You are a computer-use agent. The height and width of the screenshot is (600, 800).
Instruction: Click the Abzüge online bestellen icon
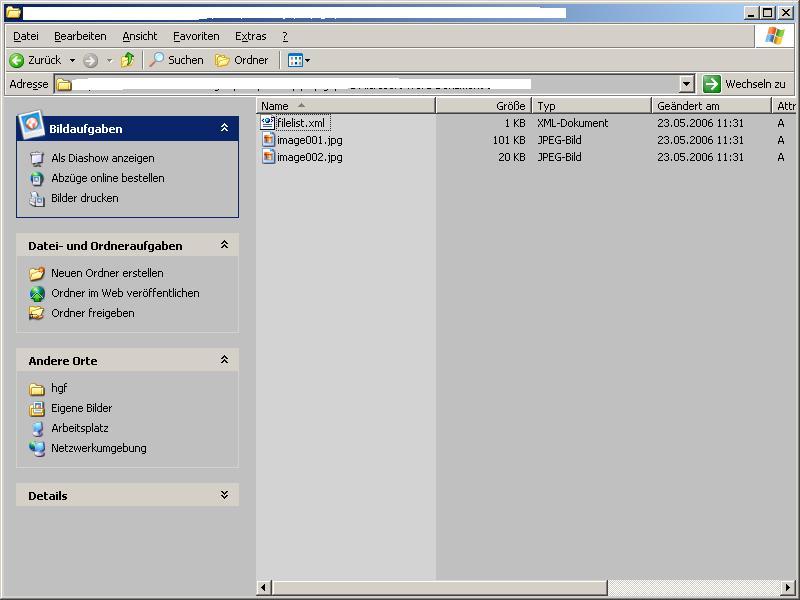(37, 179)
